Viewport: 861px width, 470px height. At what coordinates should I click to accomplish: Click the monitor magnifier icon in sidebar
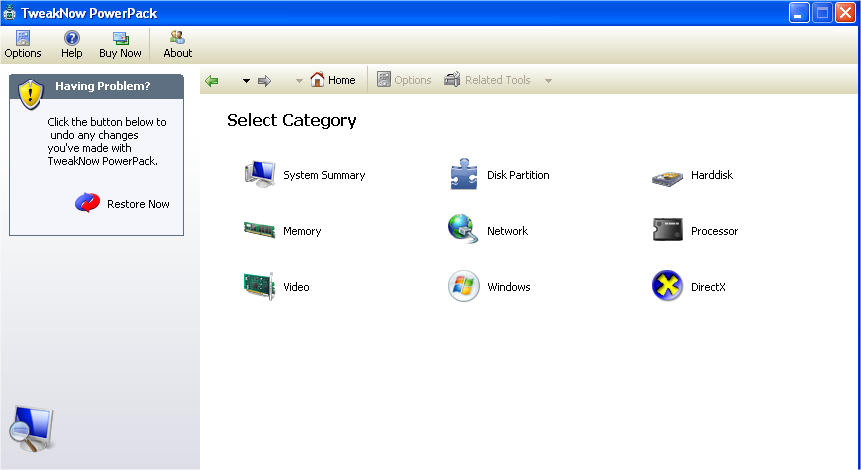(x=31, y=428)
